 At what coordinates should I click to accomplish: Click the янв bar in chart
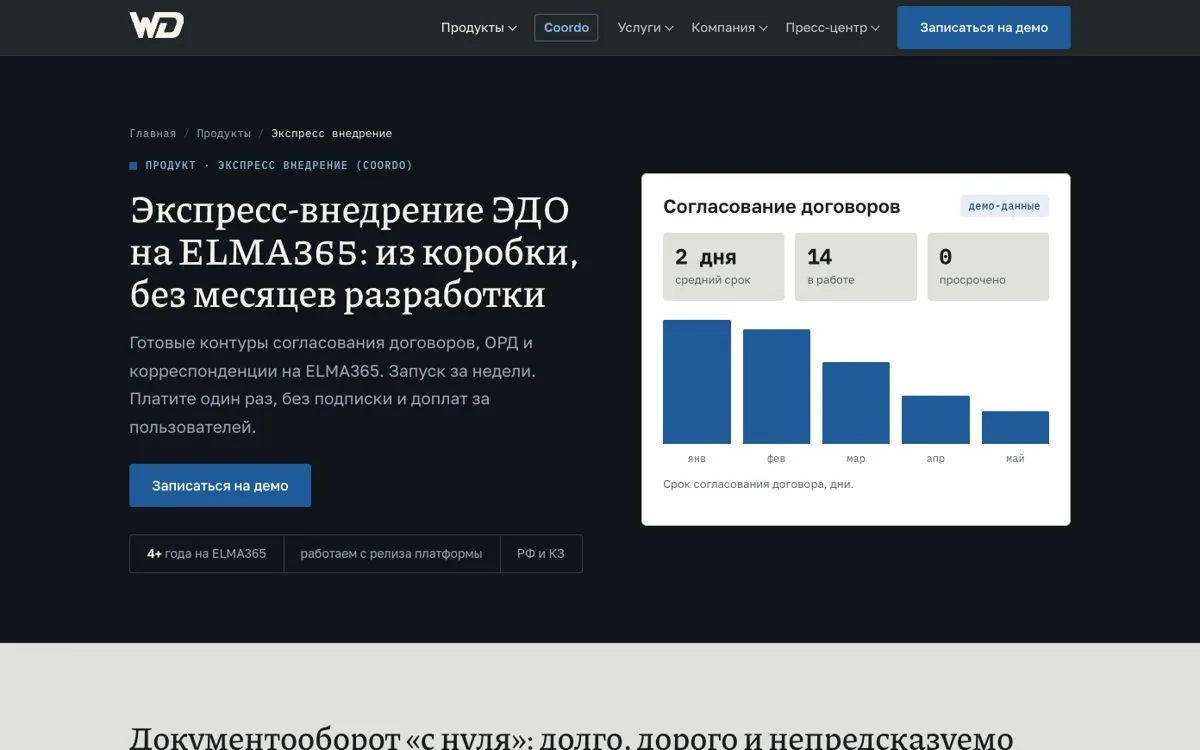(x=697, y=382)
